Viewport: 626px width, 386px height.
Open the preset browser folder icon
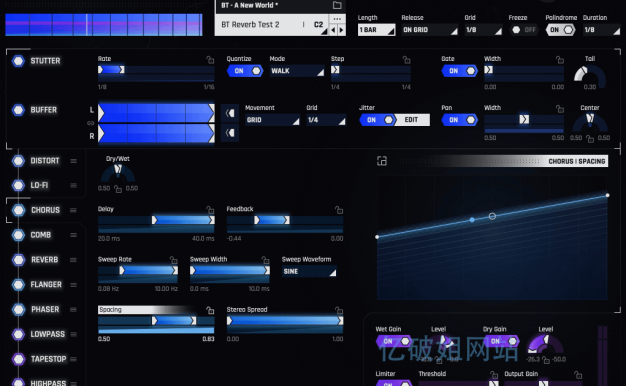tap(337, 5)
